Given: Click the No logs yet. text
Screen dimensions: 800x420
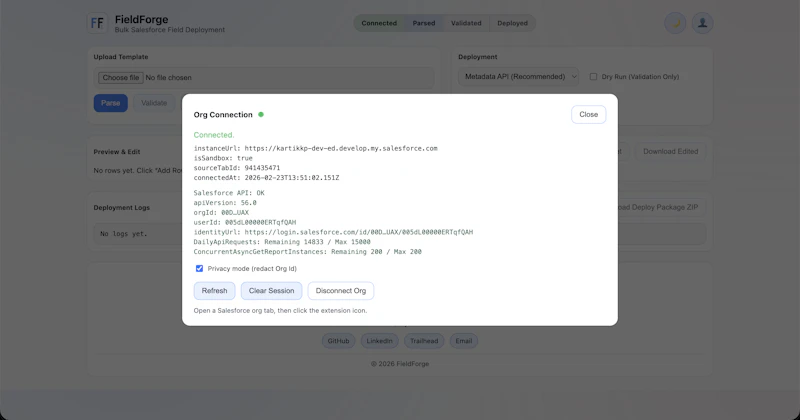Looking at the screenshot, I should 123,234.
